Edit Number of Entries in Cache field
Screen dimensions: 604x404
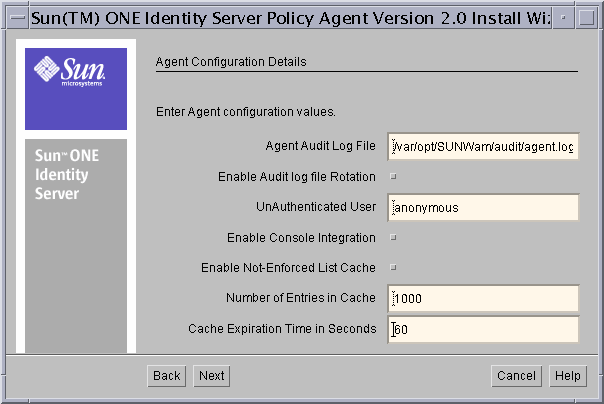483,298
